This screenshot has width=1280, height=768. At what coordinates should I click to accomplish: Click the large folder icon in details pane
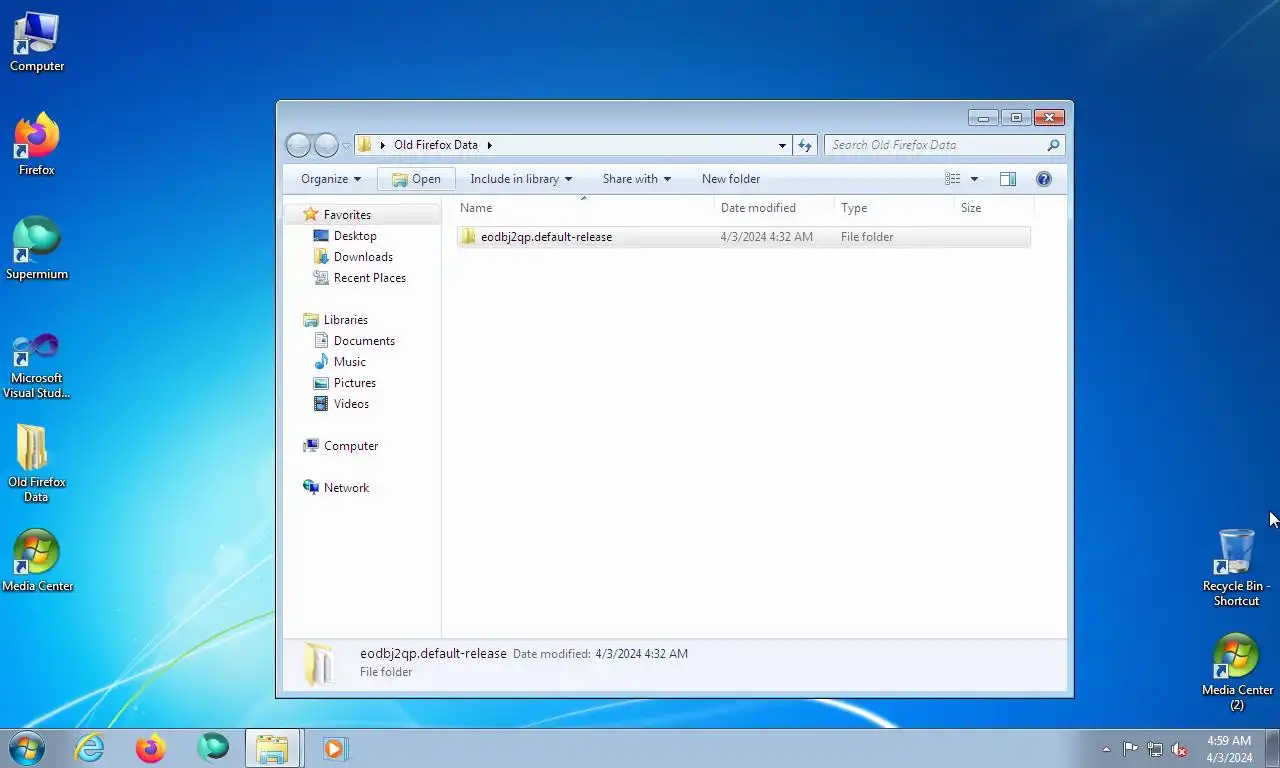319,663
